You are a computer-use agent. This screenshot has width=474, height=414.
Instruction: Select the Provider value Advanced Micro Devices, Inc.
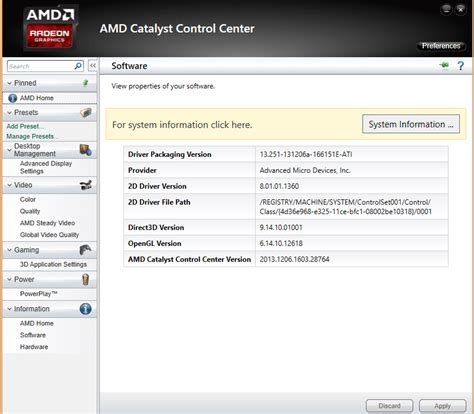(x=305, y=170)
